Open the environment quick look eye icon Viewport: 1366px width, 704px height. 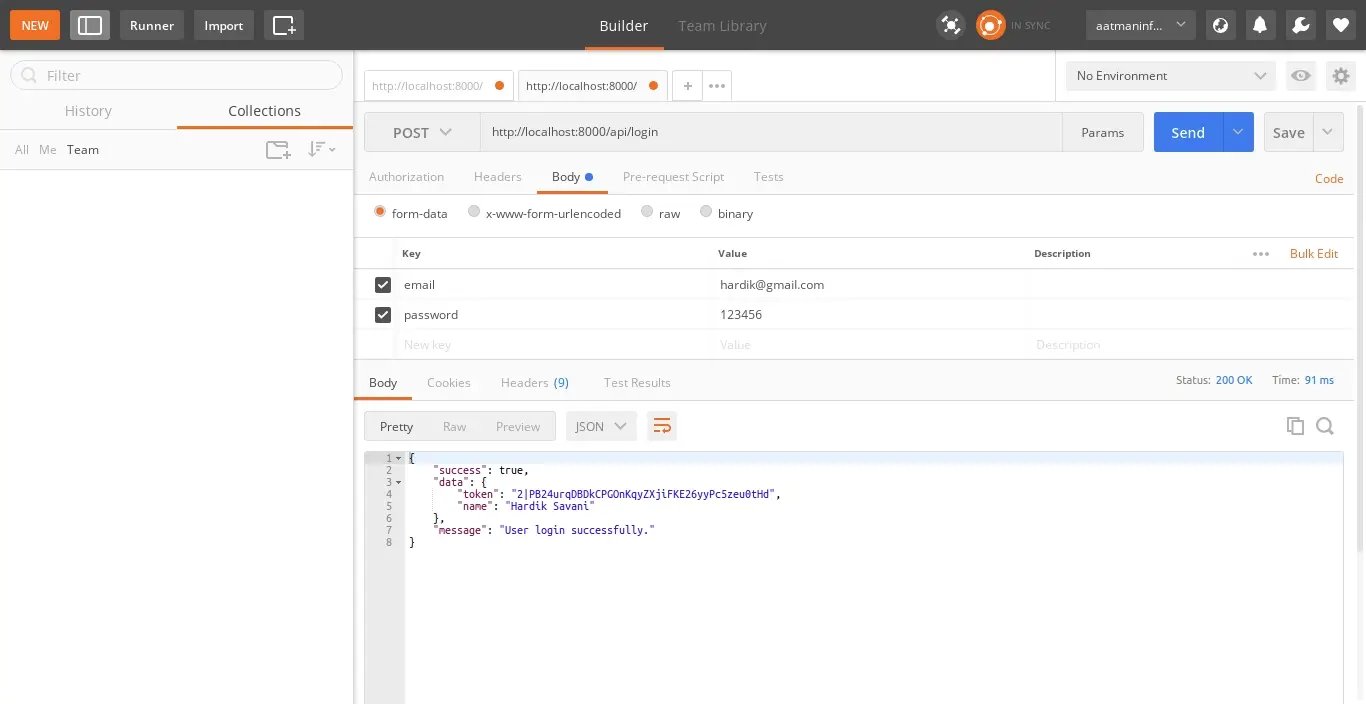coord(1300,76)
